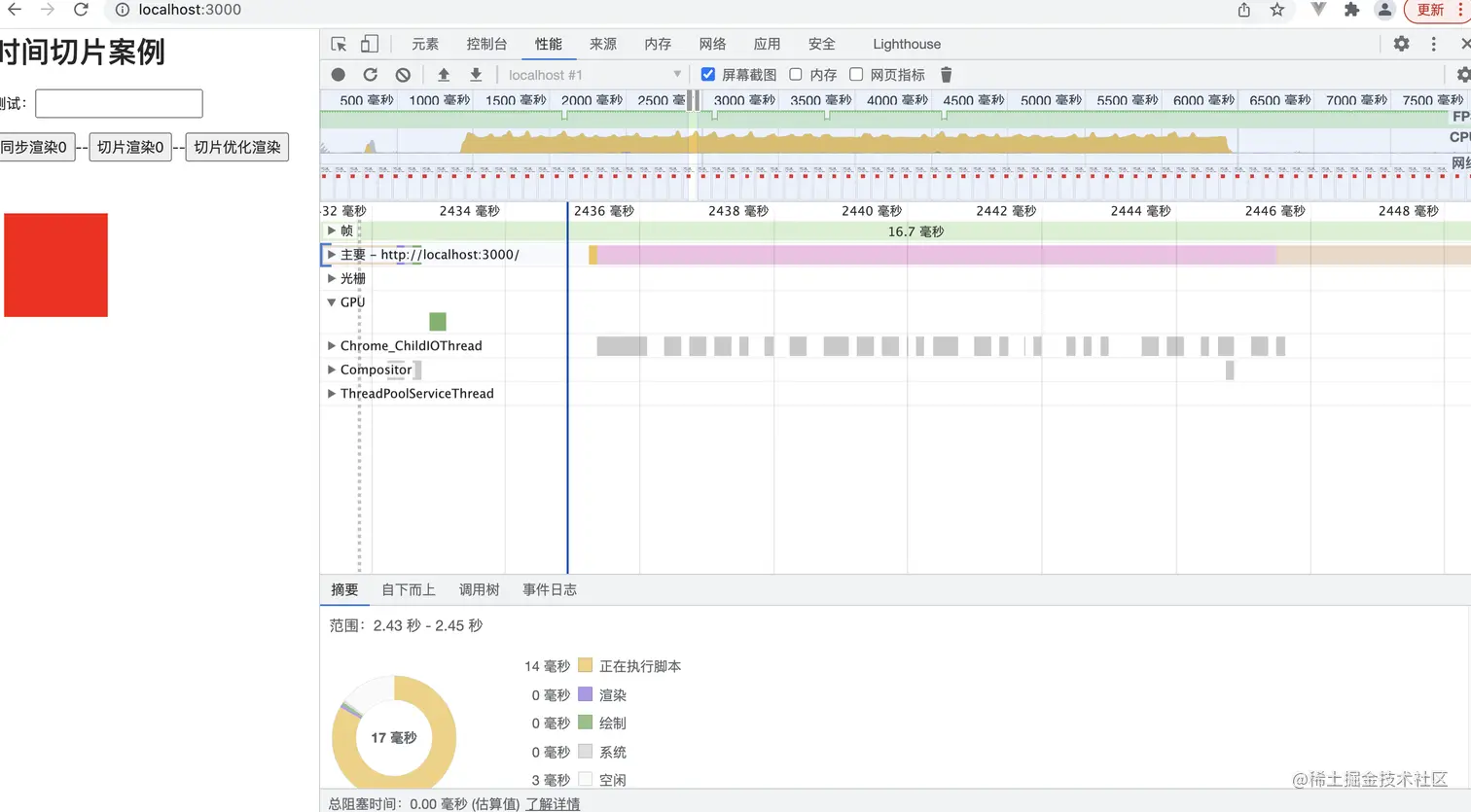This screenshot has height=812, width=1471.
Task: Switch to the 调用树 tab
Action: pyautogui.click(x=479, y=590)
